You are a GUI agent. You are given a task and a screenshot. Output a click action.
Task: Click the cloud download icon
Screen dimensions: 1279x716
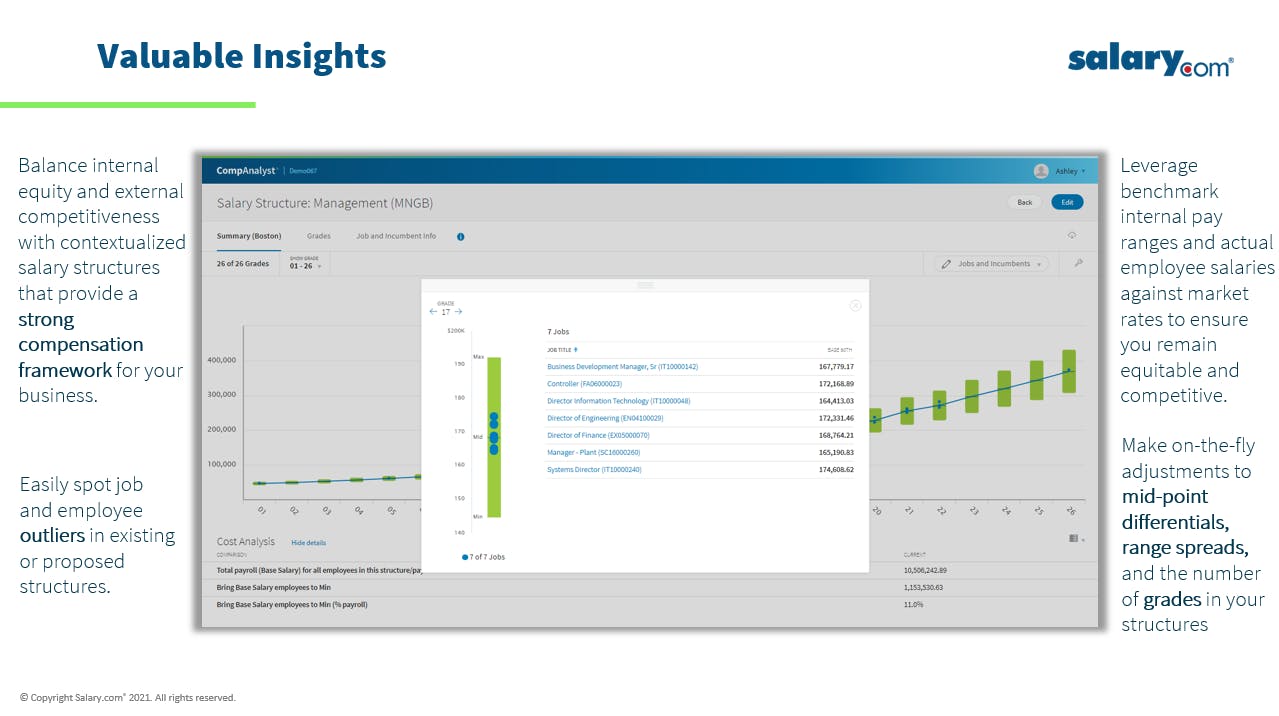pos(1072,236)
